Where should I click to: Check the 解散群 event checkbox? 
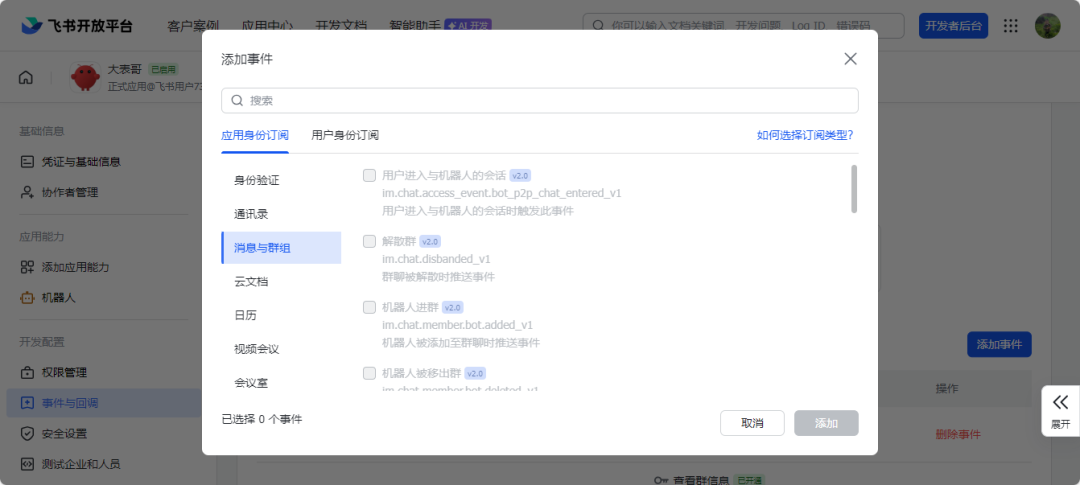pos(369,241)
